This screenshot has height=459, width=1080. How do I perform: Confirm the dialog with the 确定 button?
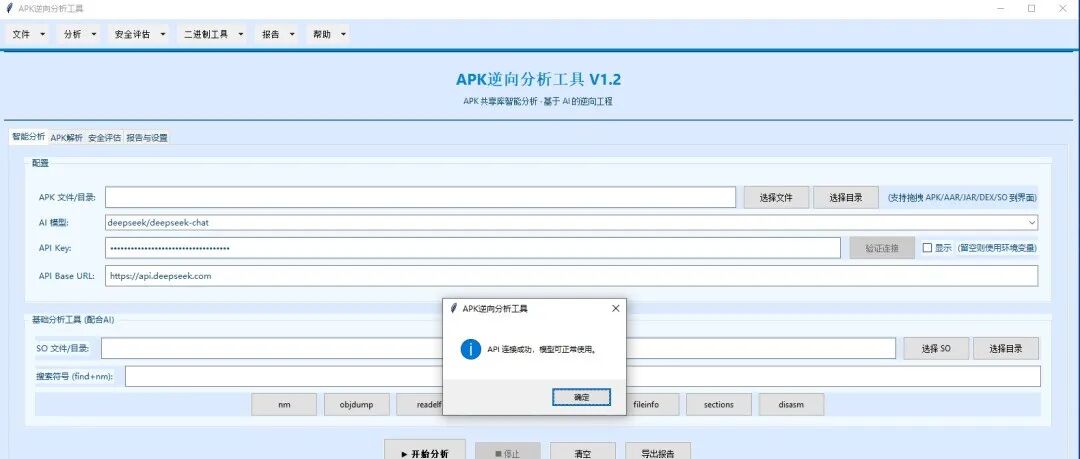(581, 397)
